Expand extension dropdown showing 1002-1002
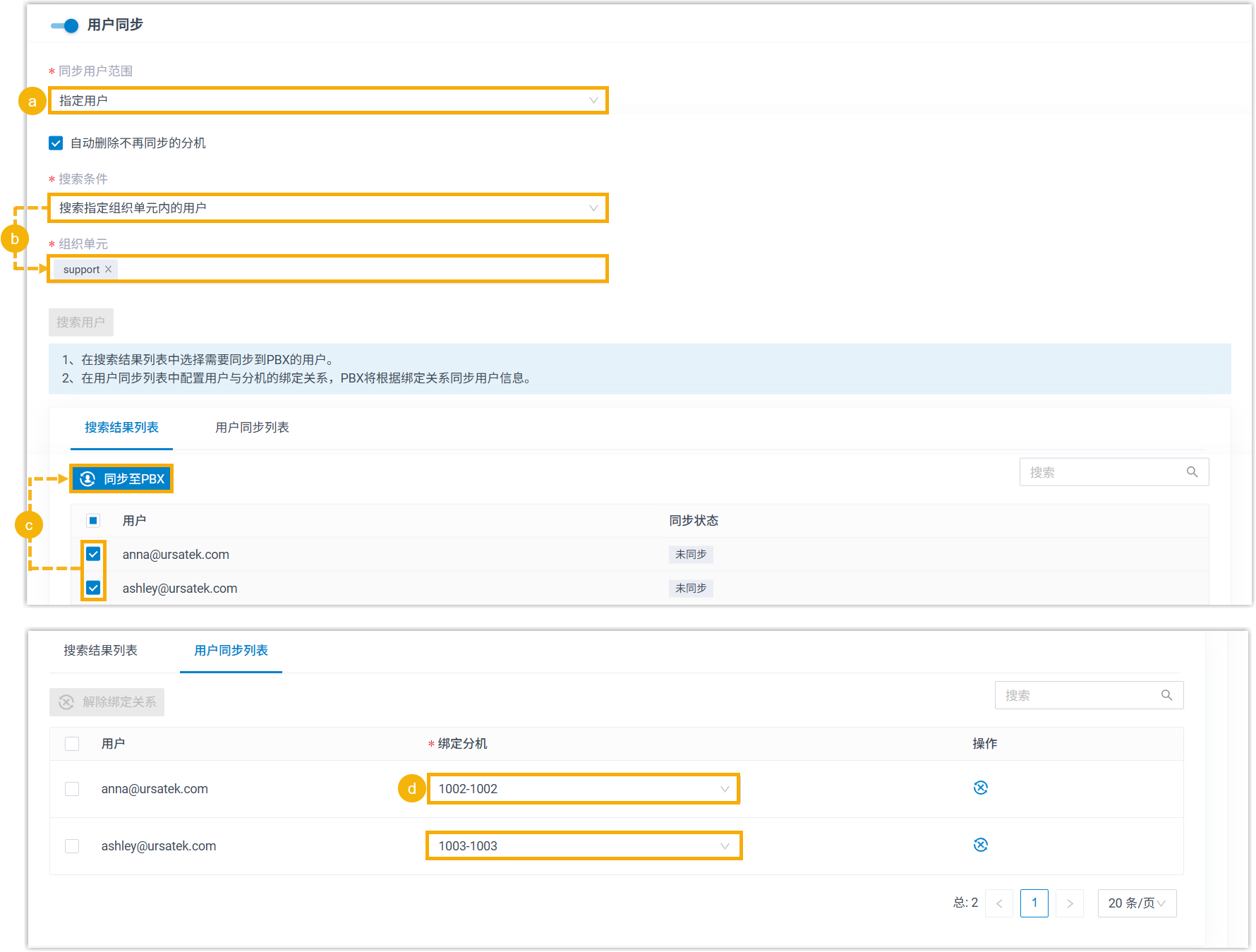1256x952 pixels. 583,788
